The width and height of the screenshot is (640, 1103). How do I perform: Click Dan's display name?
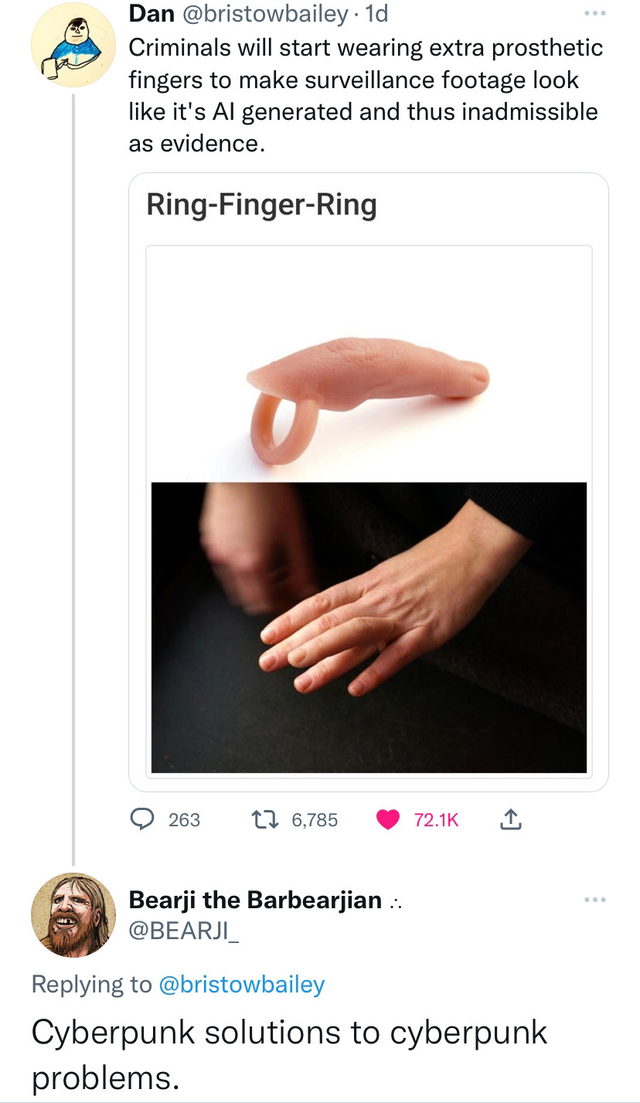click(150, 14)
